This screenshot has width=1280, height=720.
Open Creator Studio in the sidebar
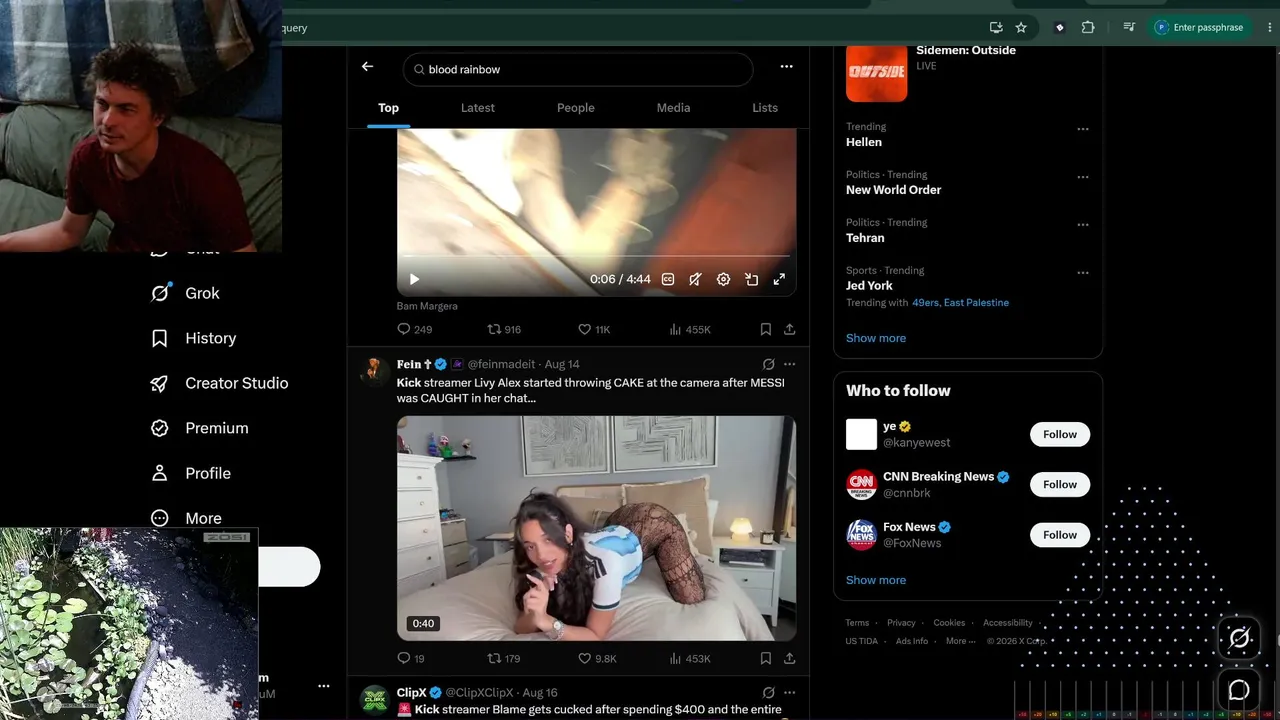point(219,383)
